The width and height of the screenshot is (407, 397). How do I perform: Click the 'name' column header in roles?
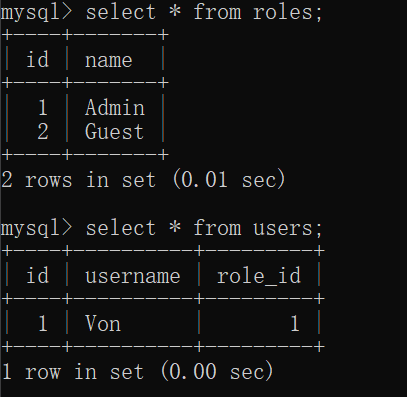coord(109,61)
